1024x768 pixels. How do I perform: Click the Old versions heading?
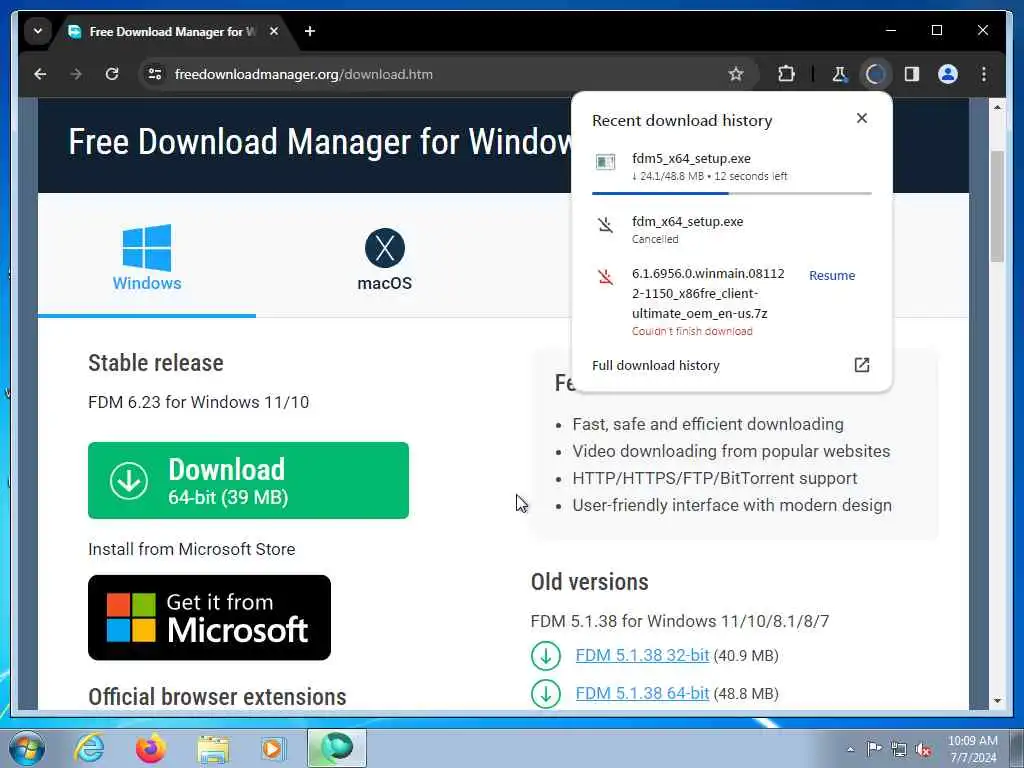(590, 582)
